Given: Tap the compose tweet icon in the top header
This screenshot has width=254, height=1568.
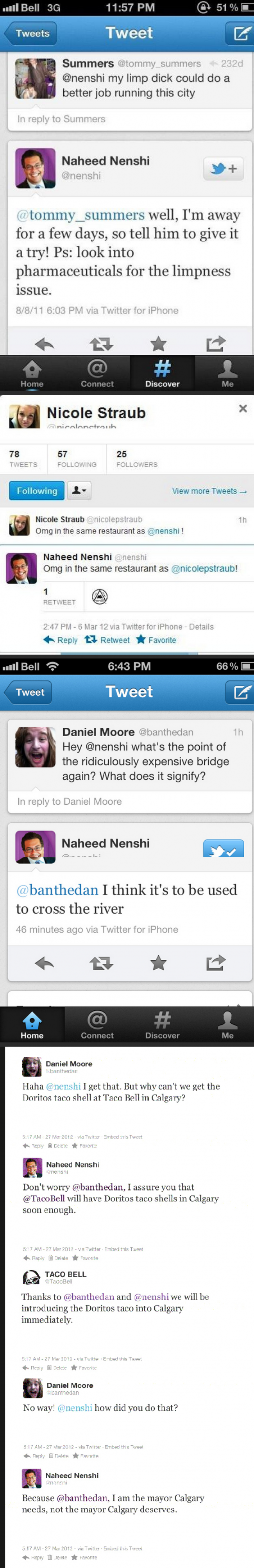Looking at the screenshot, I should pyautogui.click(x=239, y=33).
